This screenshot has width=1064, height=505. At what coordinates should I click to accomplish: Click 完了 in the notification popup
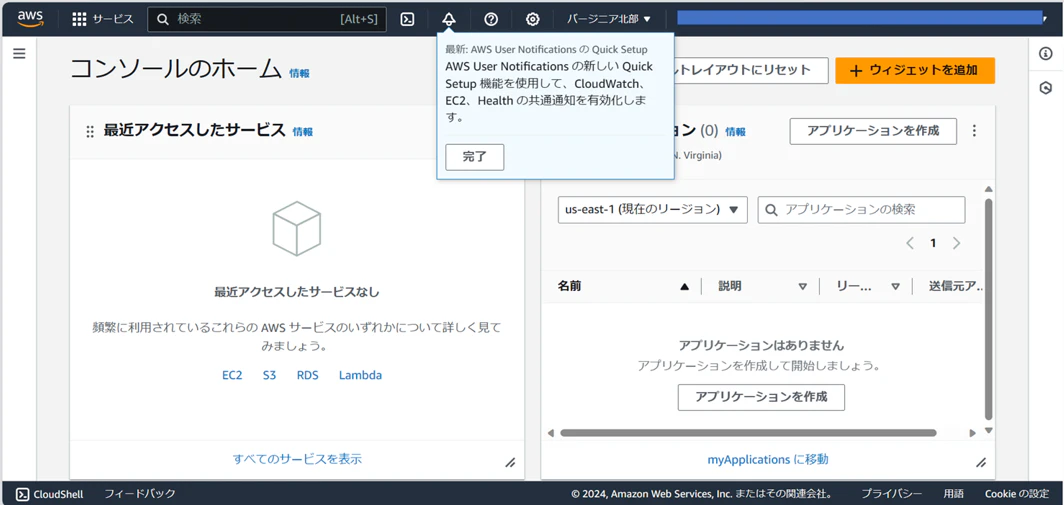[x=474, y=157]
